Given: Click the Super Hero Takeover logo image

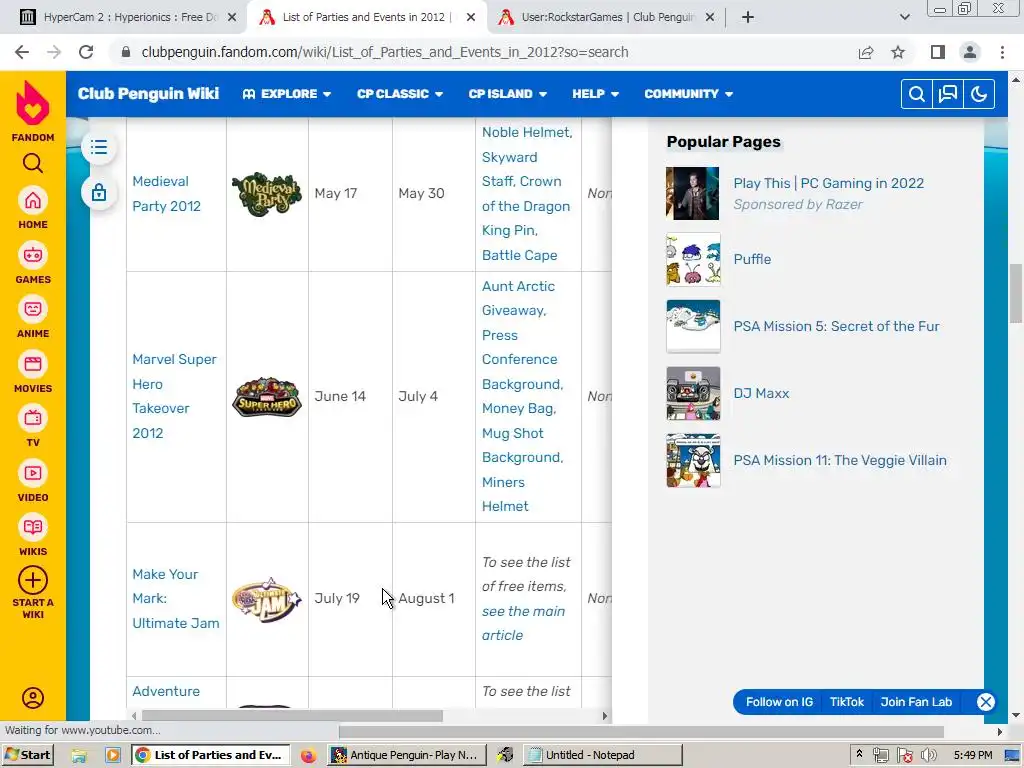Looking at the screenshot, I should [x=266, y=396].
